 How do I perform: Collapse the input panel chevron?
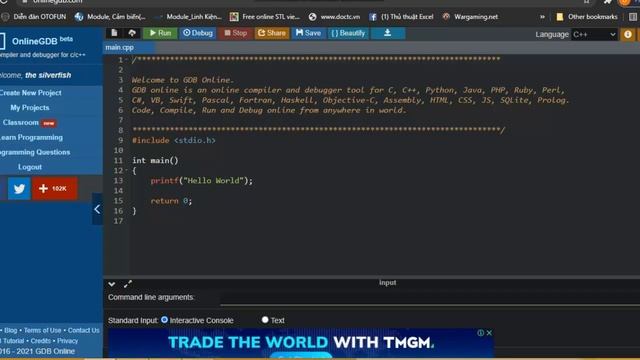111,284
